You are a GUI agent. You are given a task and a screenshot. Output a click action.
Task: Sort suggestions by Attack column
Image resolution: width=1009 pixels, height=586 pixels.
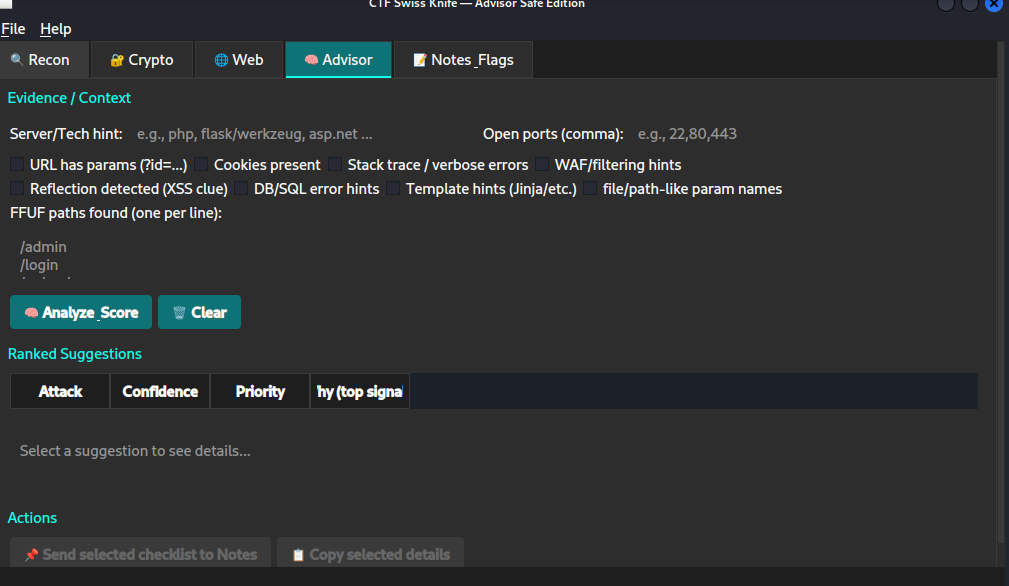(60, 392)
